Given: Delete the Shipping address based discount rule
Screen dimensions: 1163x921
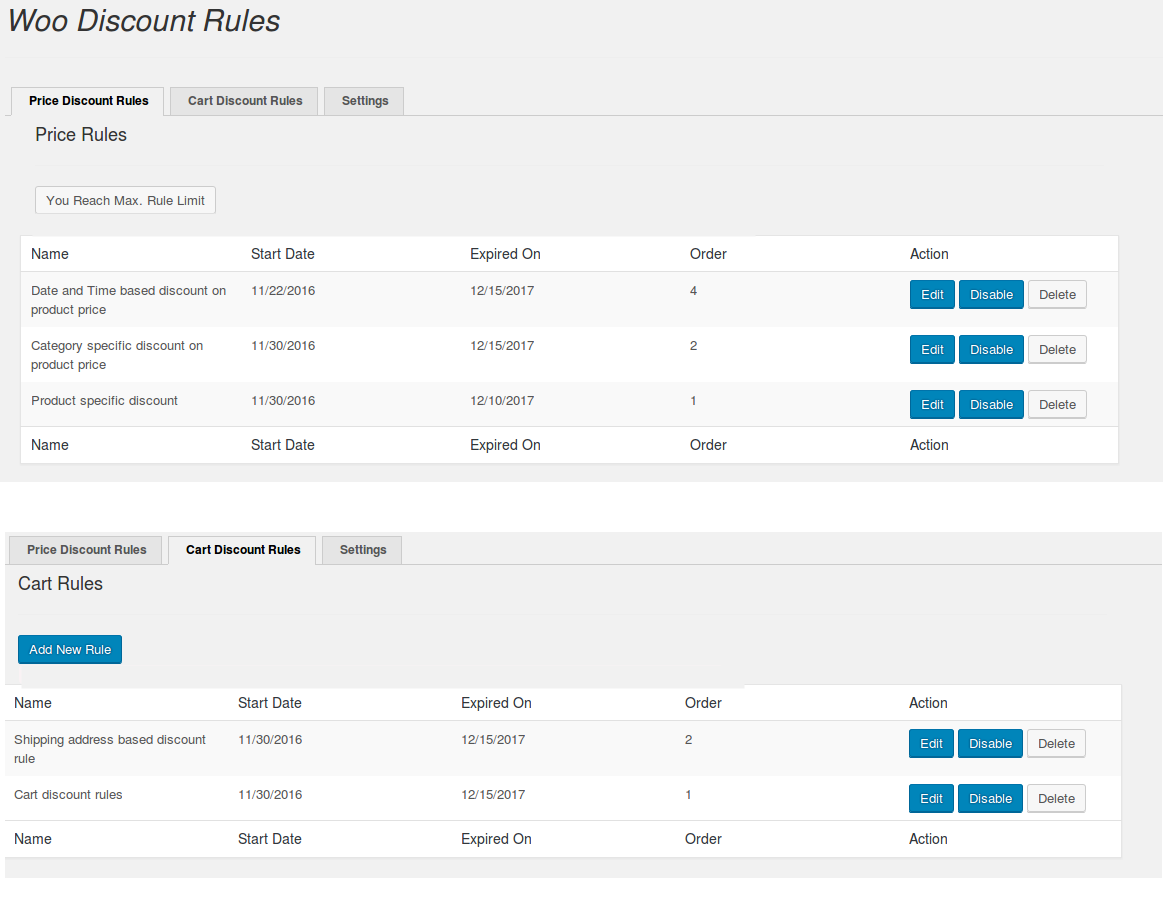Looking at the screenshot, I should point(1056,744).
